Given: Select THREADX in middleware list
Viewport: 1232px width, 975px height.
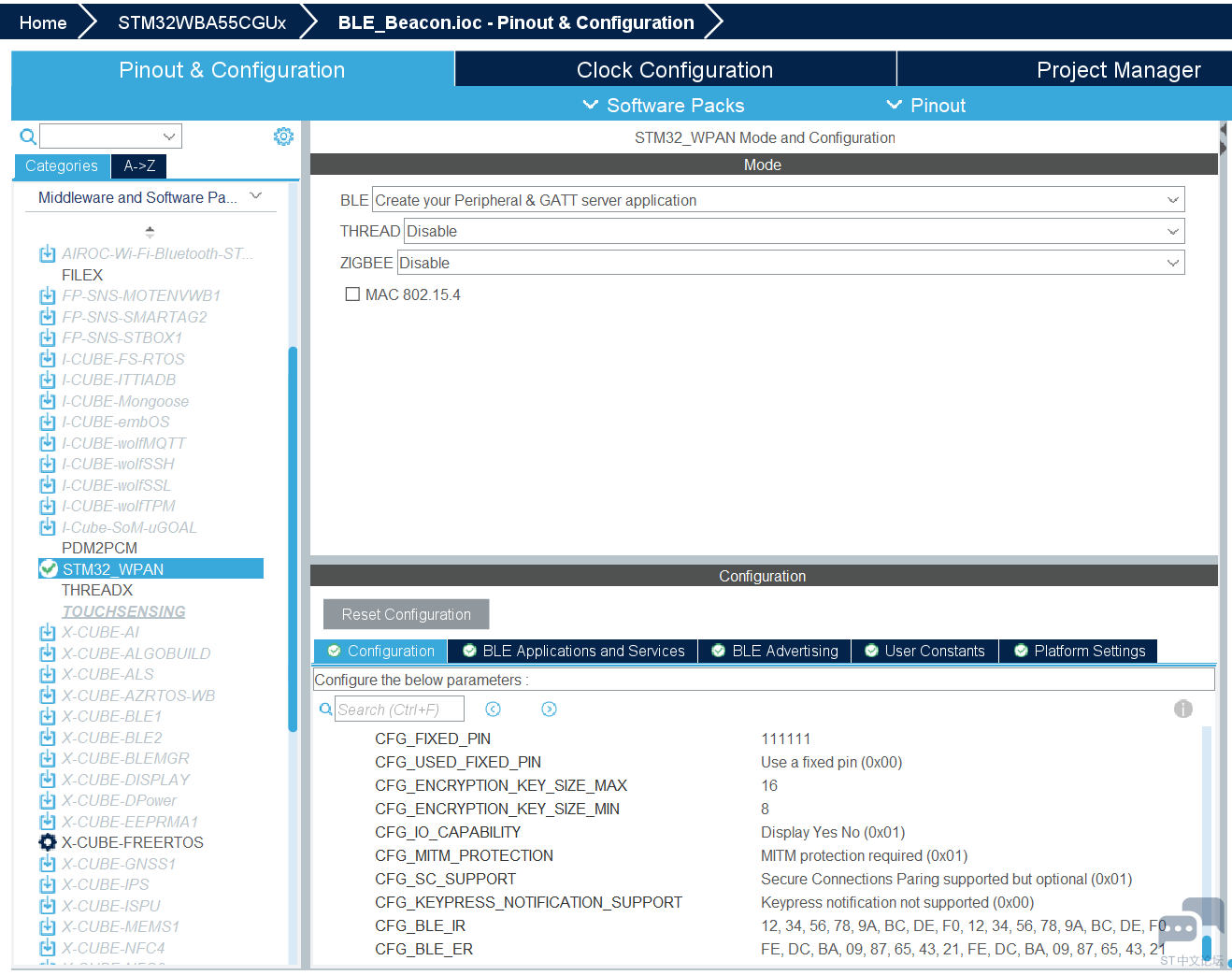Looking at the screenshot, I should coord(97,590).
